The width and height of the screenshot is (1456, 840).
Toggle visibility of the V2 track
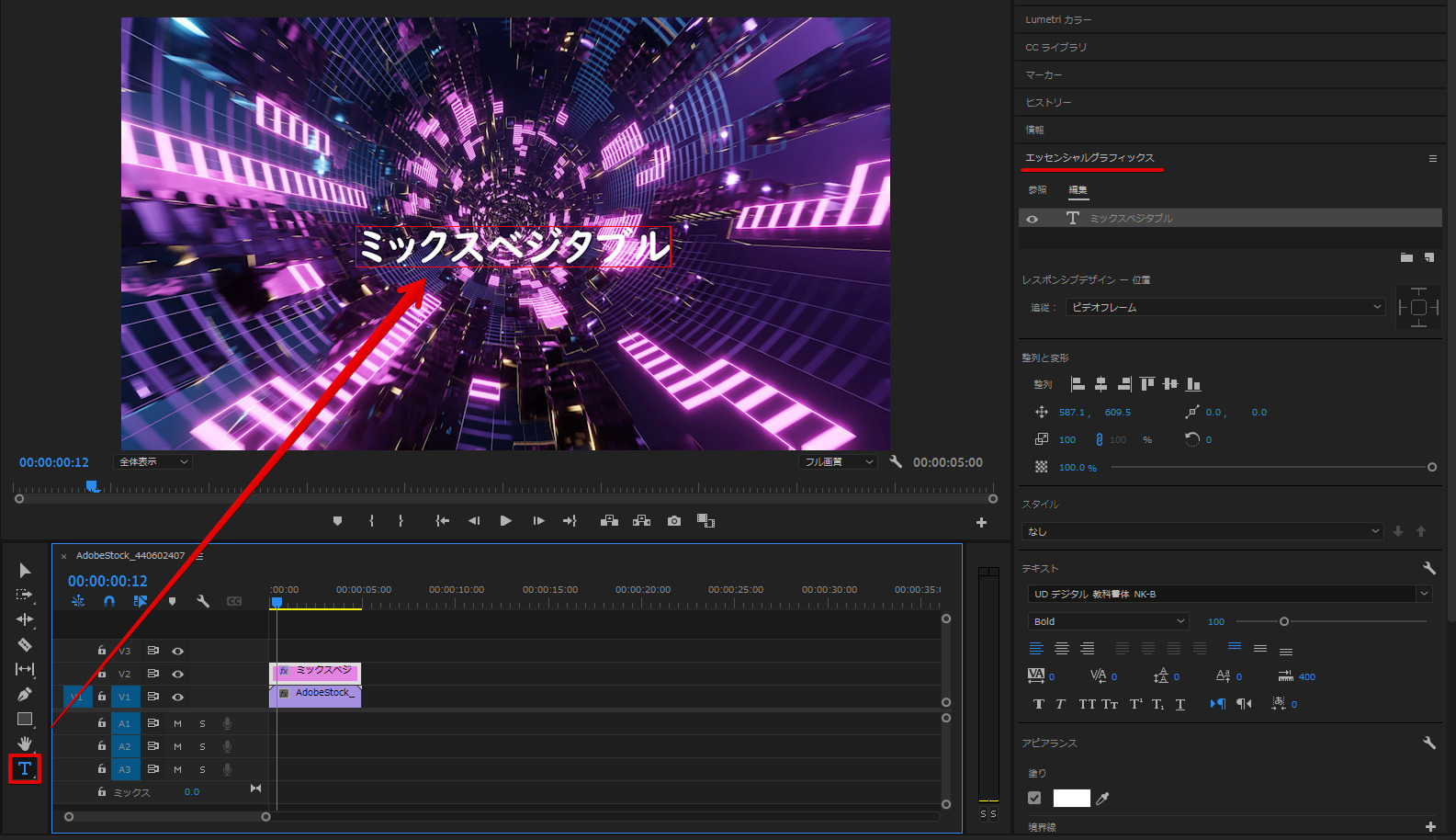(178, 675)
